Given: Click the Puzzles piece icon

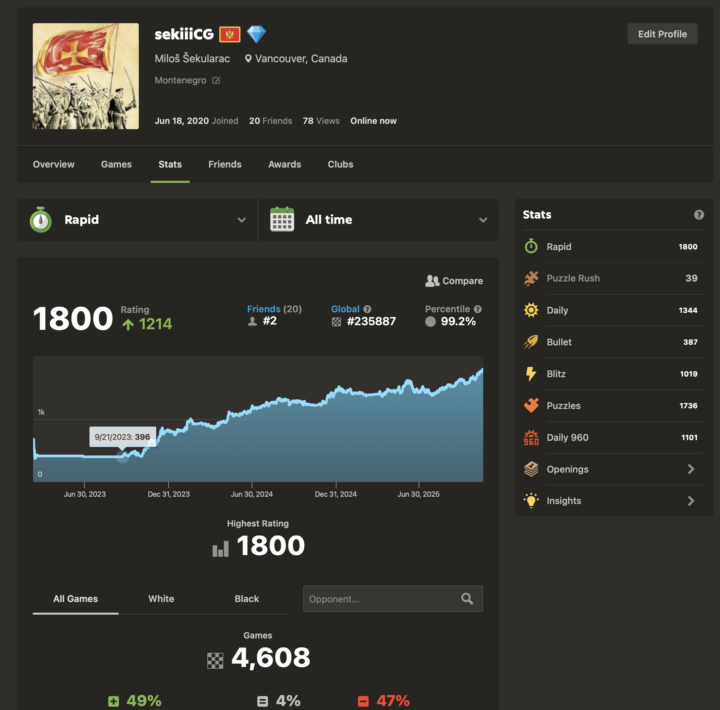Looking at the screenshot, I should click(531, 406).
